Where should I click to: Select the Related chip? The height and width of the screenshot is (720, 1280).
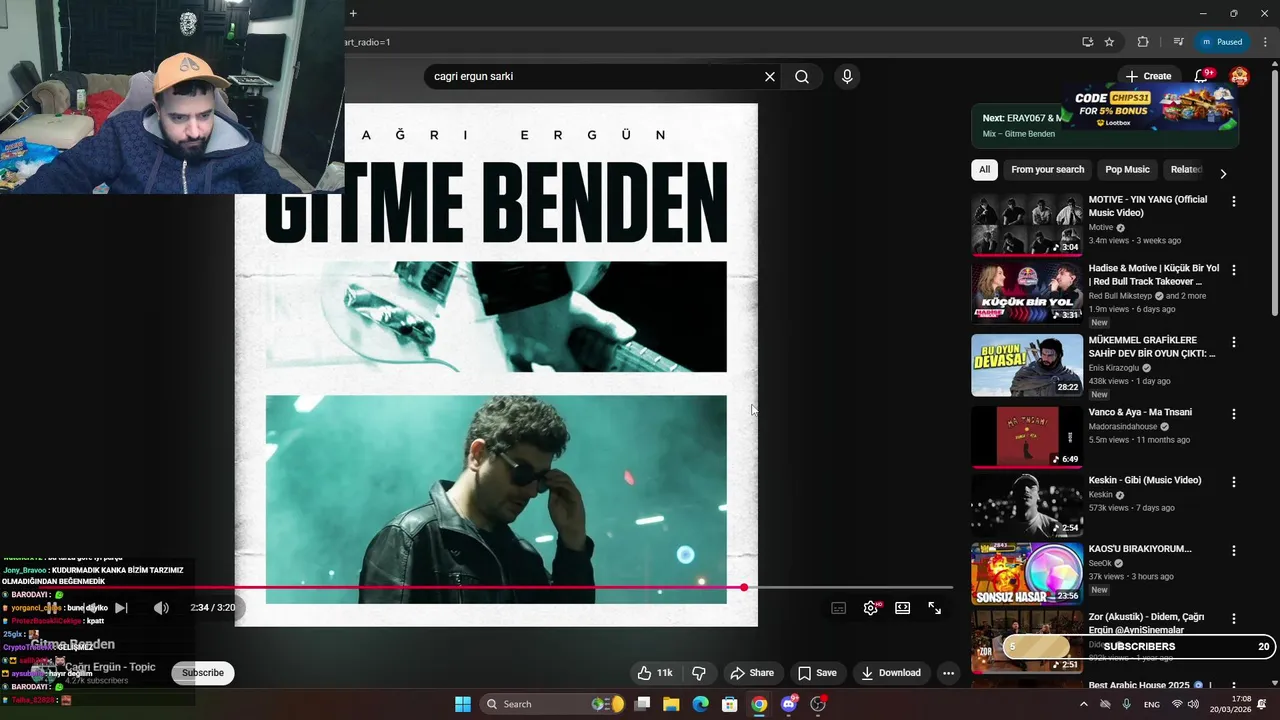pos(1186,170)
